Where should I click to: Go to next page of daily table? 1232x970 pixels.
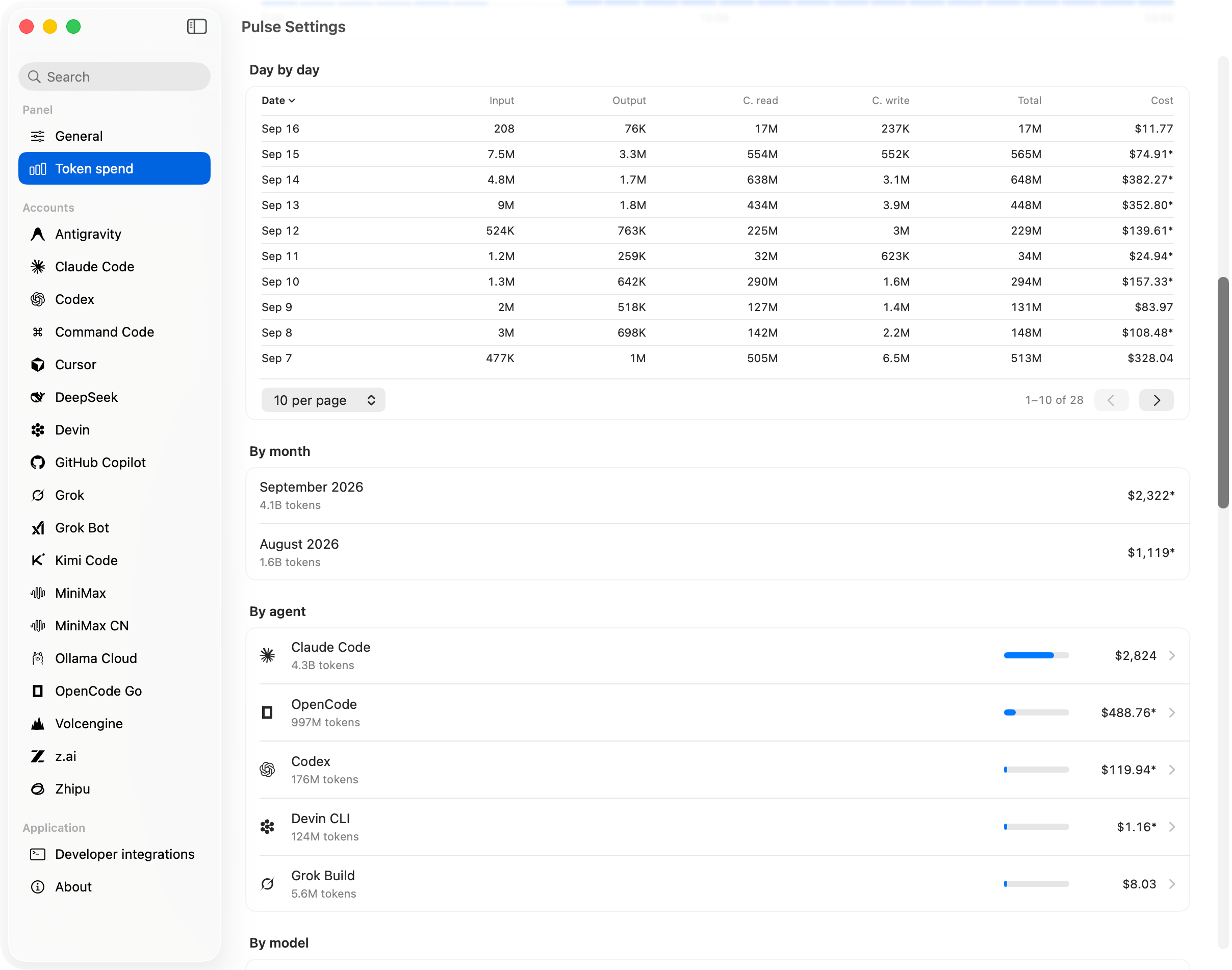point(1157,400)
